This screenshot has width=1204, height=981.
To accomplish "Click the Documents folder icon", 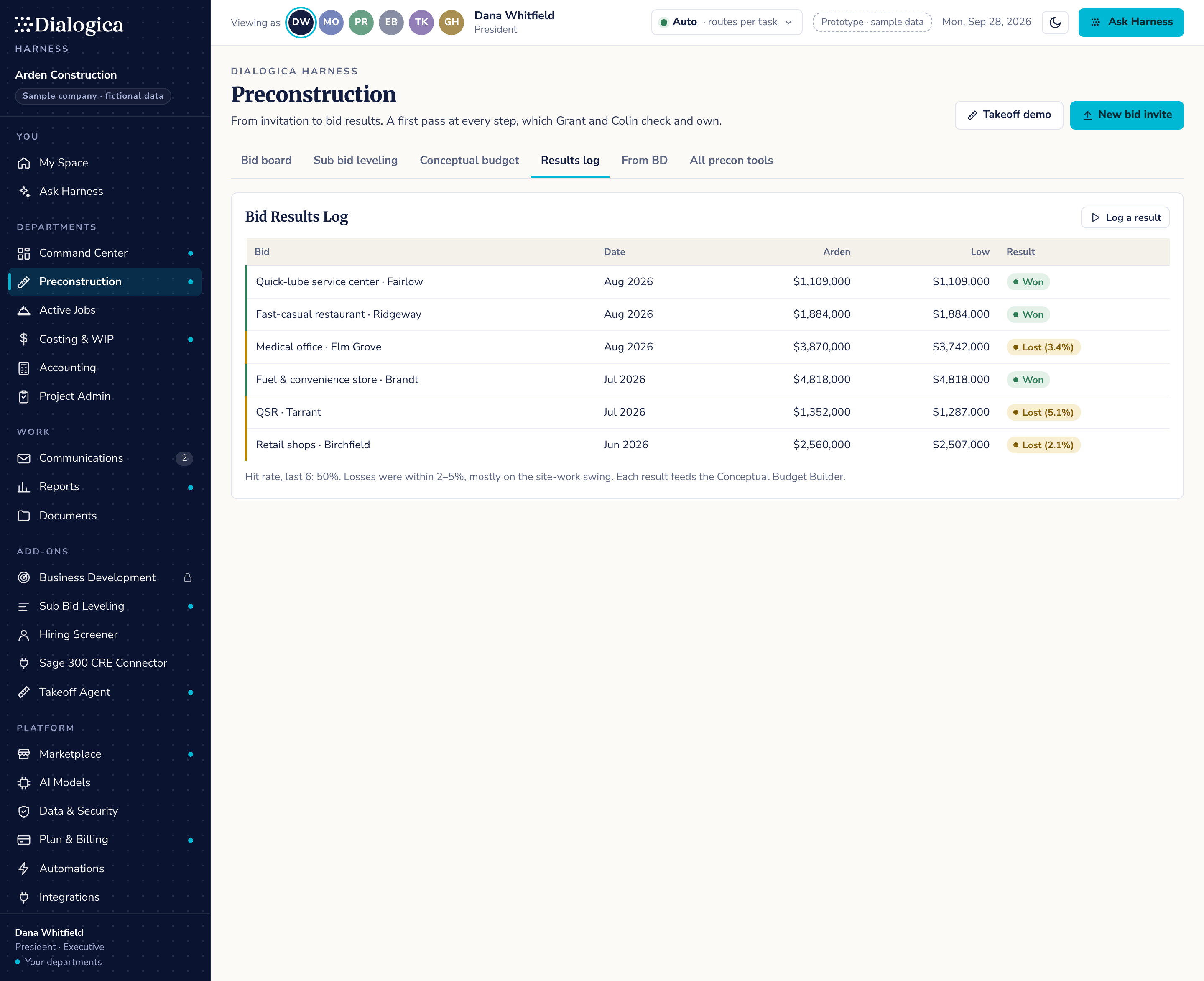I will click(24, 515).
